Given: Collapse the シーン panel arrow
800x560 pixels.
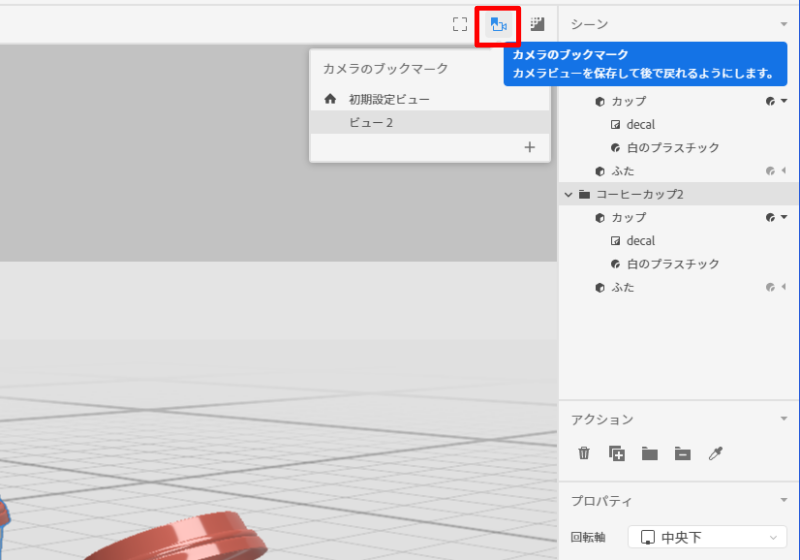Looking at the screenshot, I should pyautogui.click(x=784, y=24).
